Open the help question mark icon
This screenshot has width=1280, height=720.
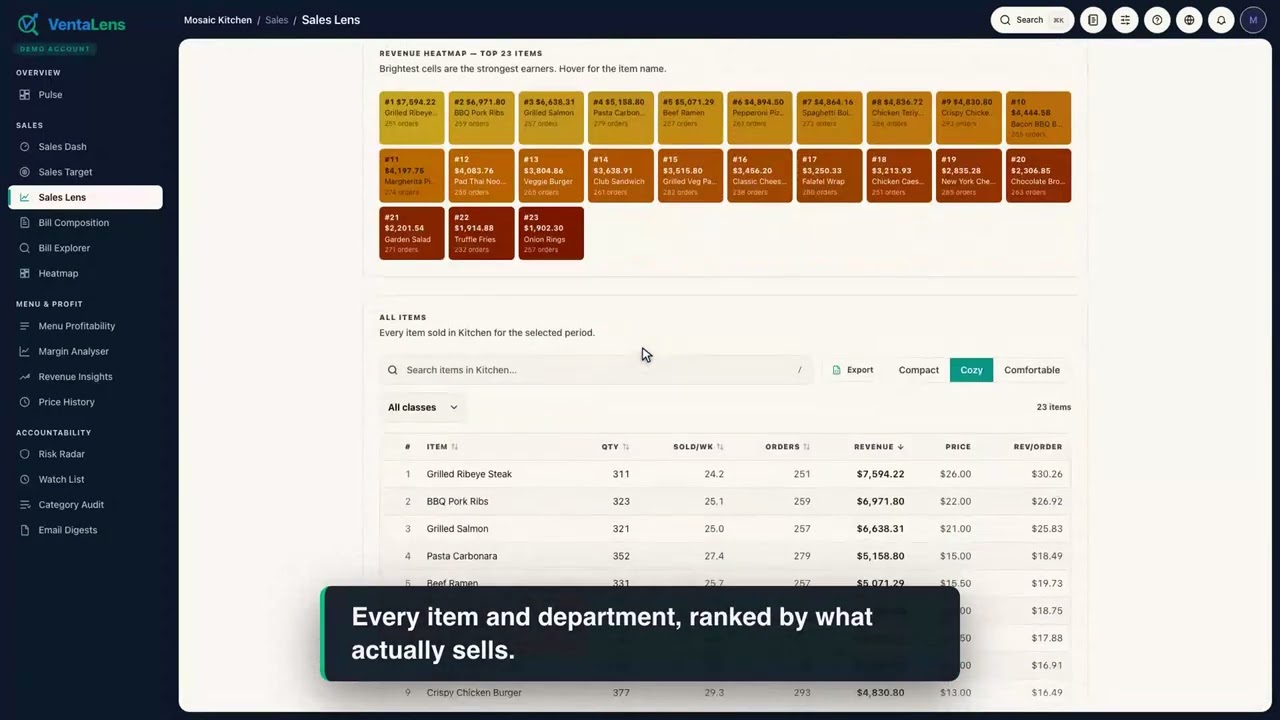1157,20
